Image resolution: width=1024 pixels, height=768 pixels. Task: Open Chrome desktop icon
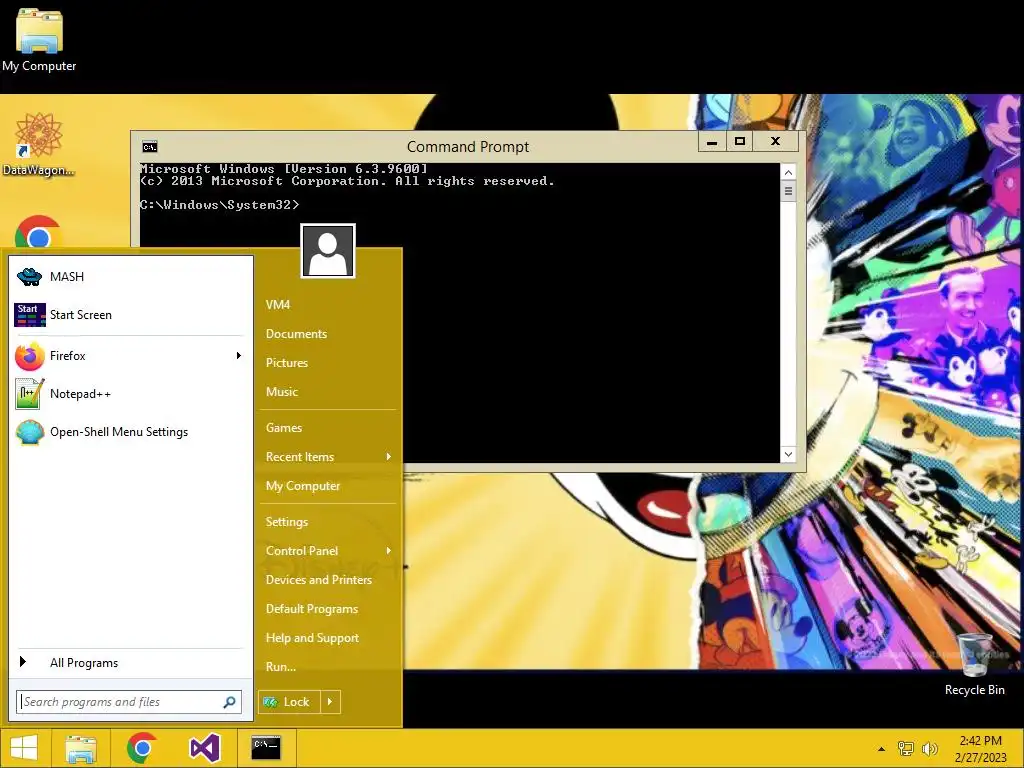(x=38, y=232)
